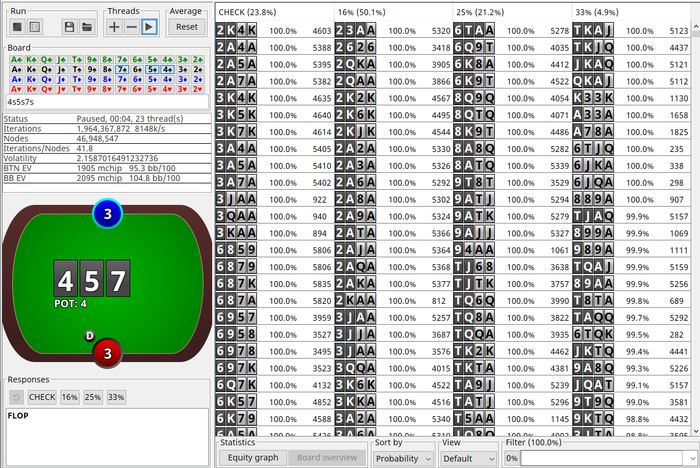Click the 16% (50.1%) column header
This screenshot has height=468, width=700.
pos(393,12)
